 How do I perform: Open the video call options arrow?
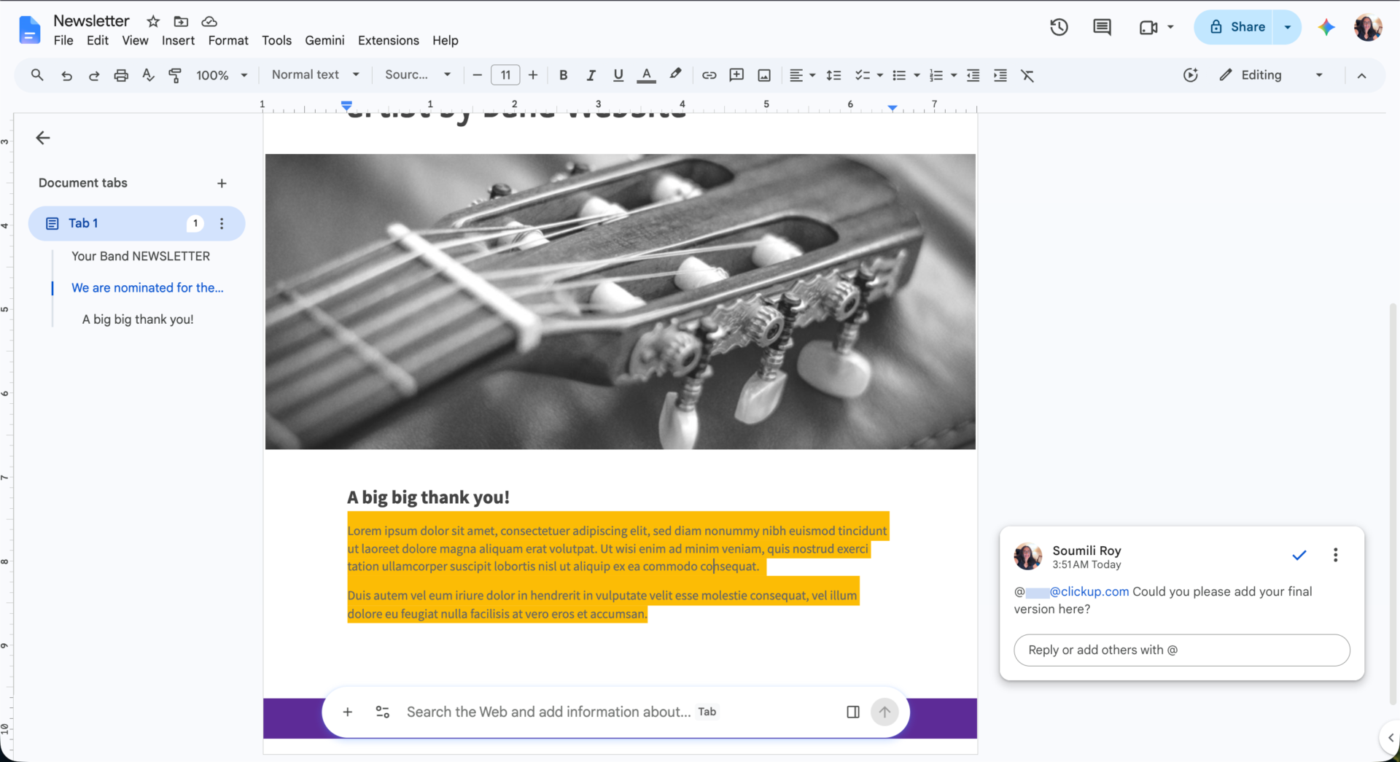point(1170,27)
